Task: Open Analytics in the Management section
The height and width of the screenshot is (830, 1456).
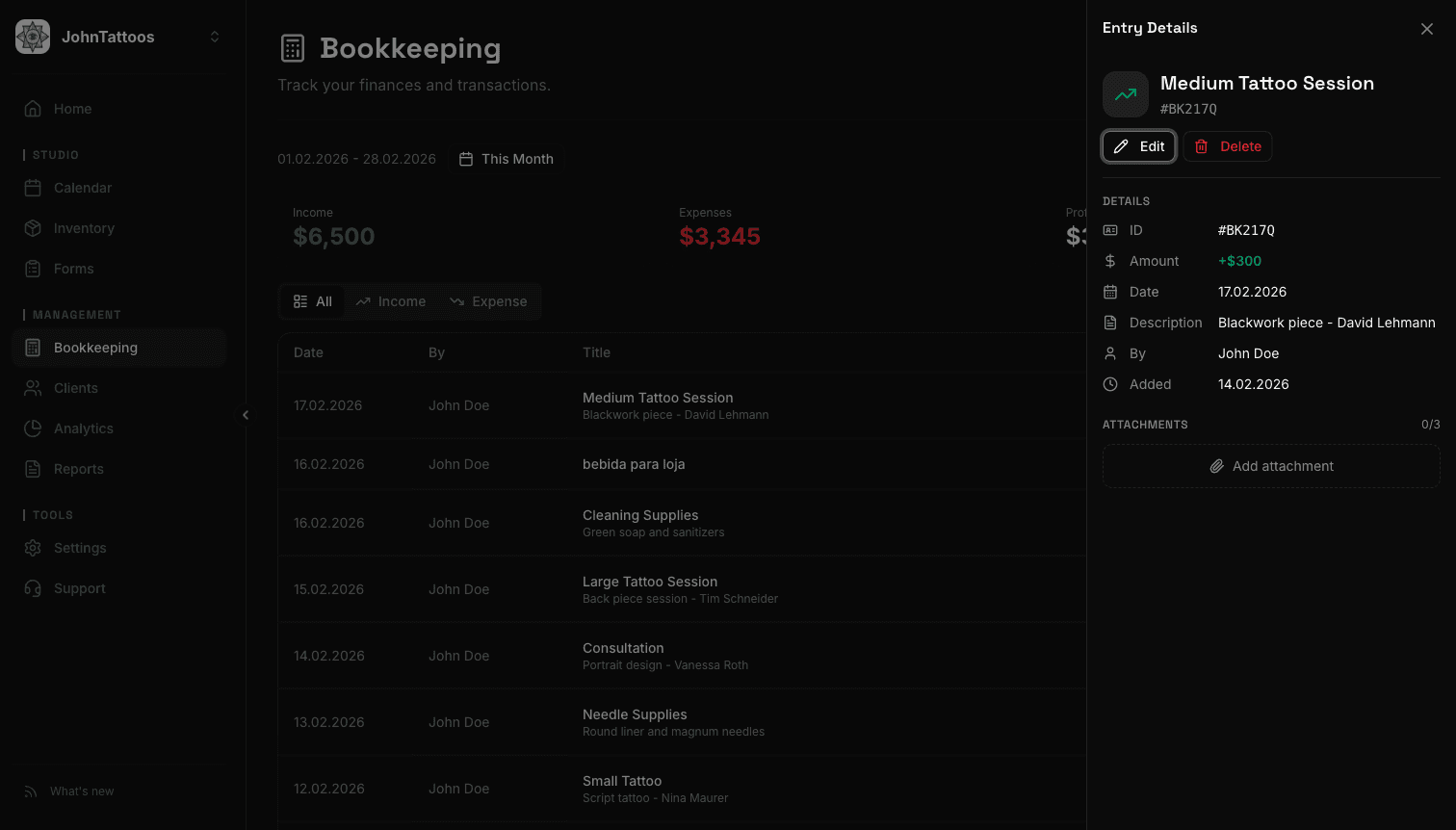Action: pyautogui.click(x=84, y=428)
